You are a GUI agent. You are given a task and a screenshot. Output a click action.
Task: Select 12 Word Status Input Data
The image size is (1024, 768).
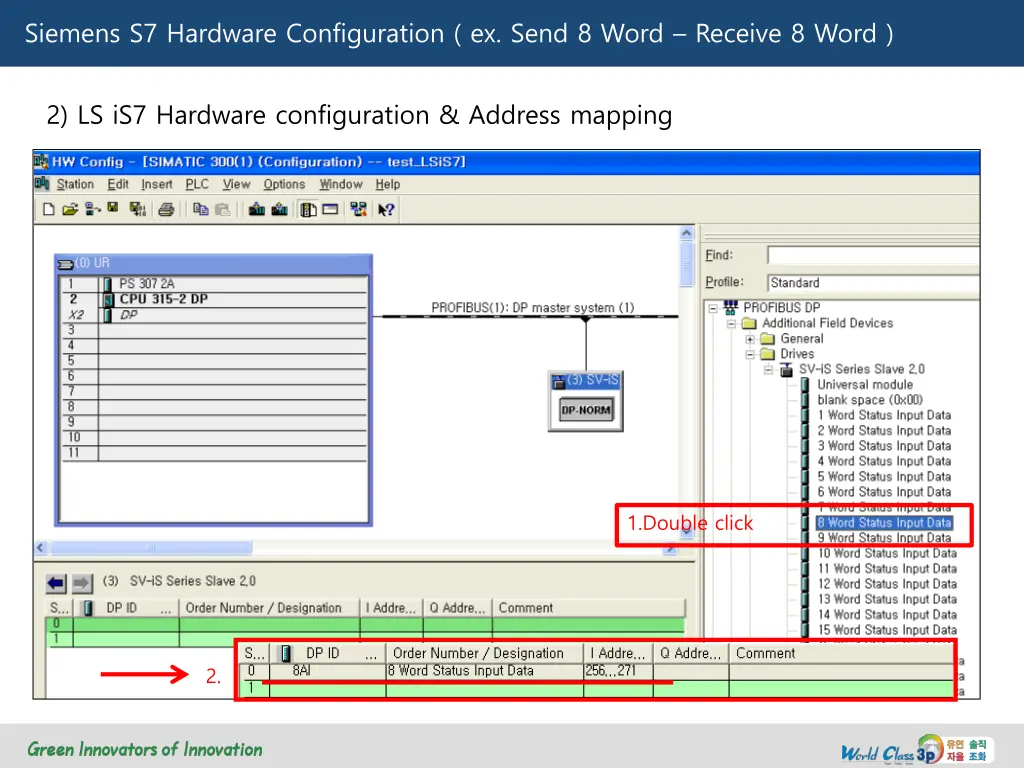888,584
